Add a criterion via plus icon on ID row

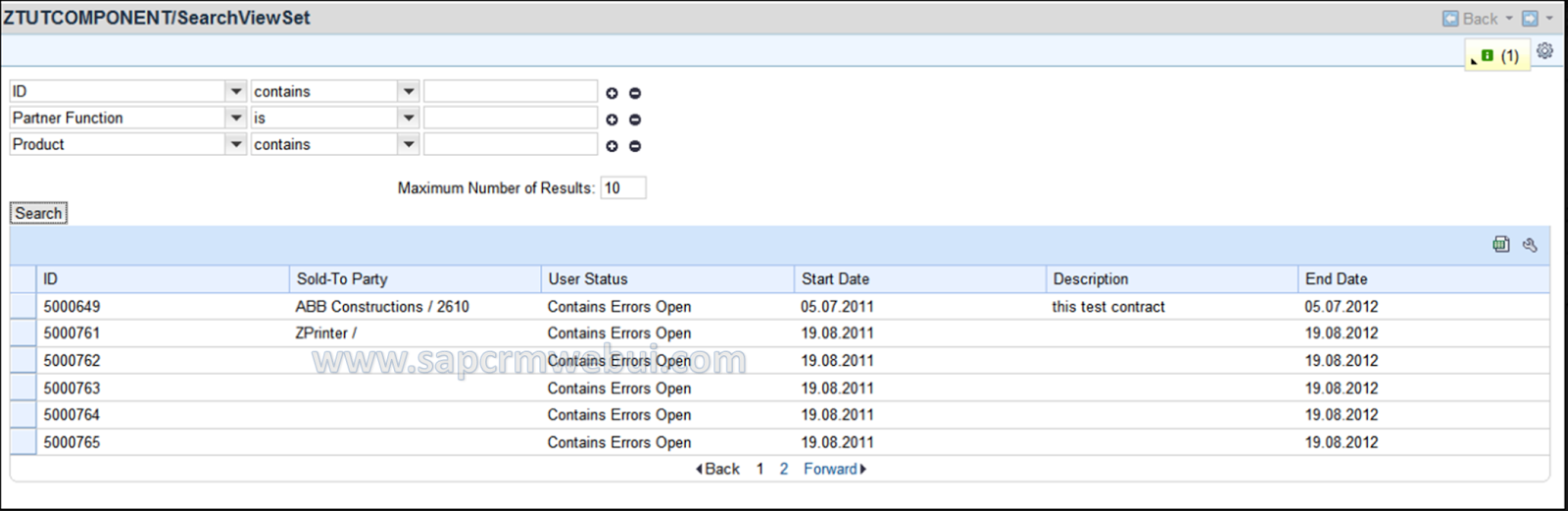[x=612, y=93]
